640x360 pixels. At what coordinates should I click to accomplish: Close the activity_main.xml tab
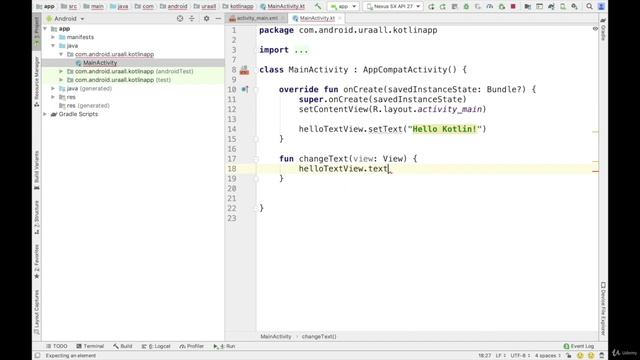tap(282, 18)
